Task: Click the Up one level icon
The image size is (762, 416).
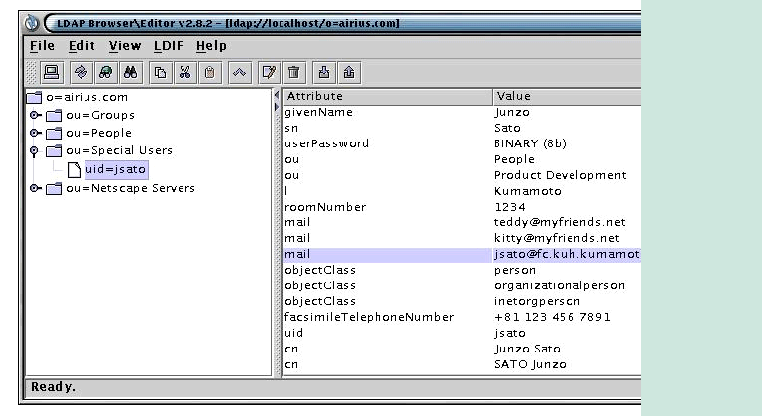Action: click(240, 73)
